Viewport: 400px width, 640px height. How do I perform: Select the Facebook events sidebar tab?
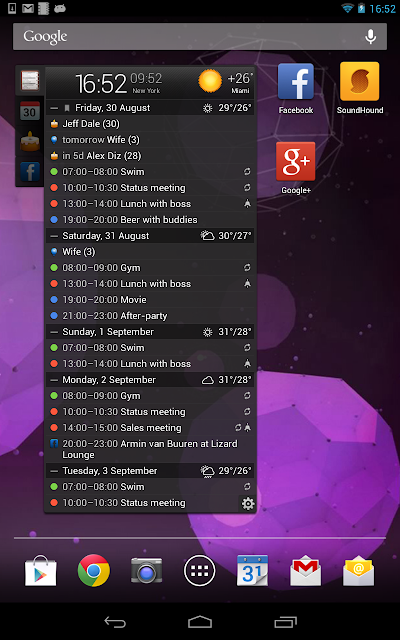coord(30,171)
